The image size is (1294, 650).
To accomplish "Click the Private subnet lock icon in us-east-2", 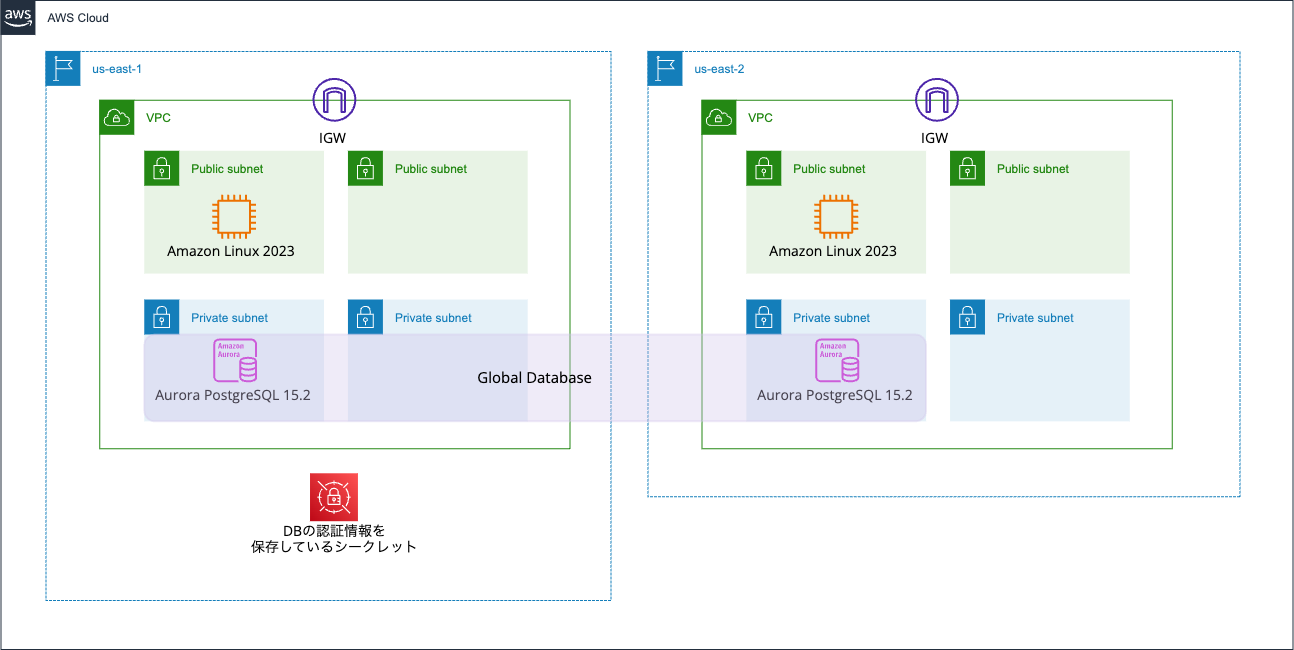I will [764, 317].
